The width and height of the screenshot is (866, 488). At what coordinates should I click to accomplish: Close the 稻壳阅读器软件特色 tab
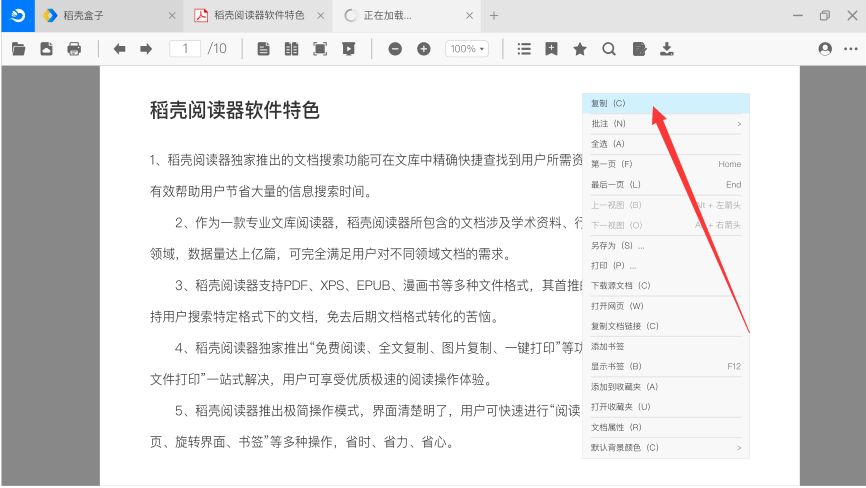pos(320,15)
